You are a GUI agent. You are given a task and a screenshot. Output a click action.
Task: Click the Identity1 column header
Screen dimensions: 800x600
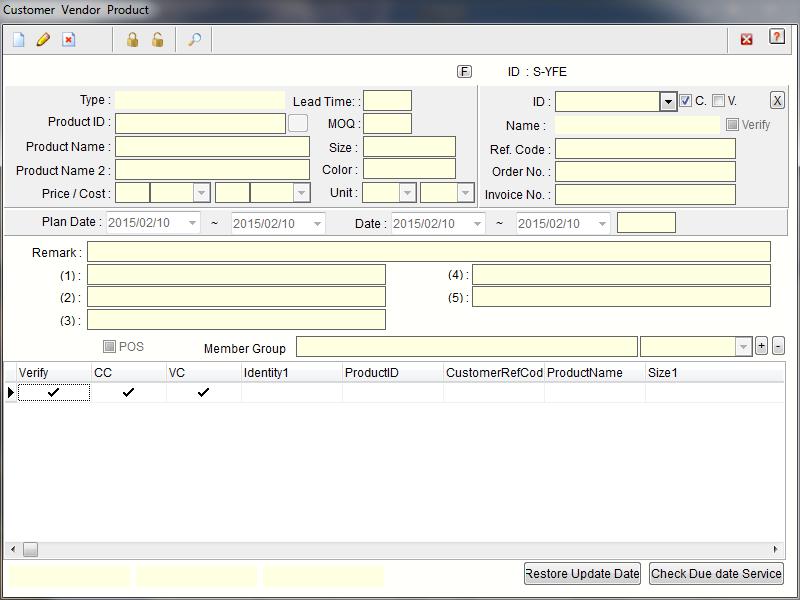click(x=292, y=372)
